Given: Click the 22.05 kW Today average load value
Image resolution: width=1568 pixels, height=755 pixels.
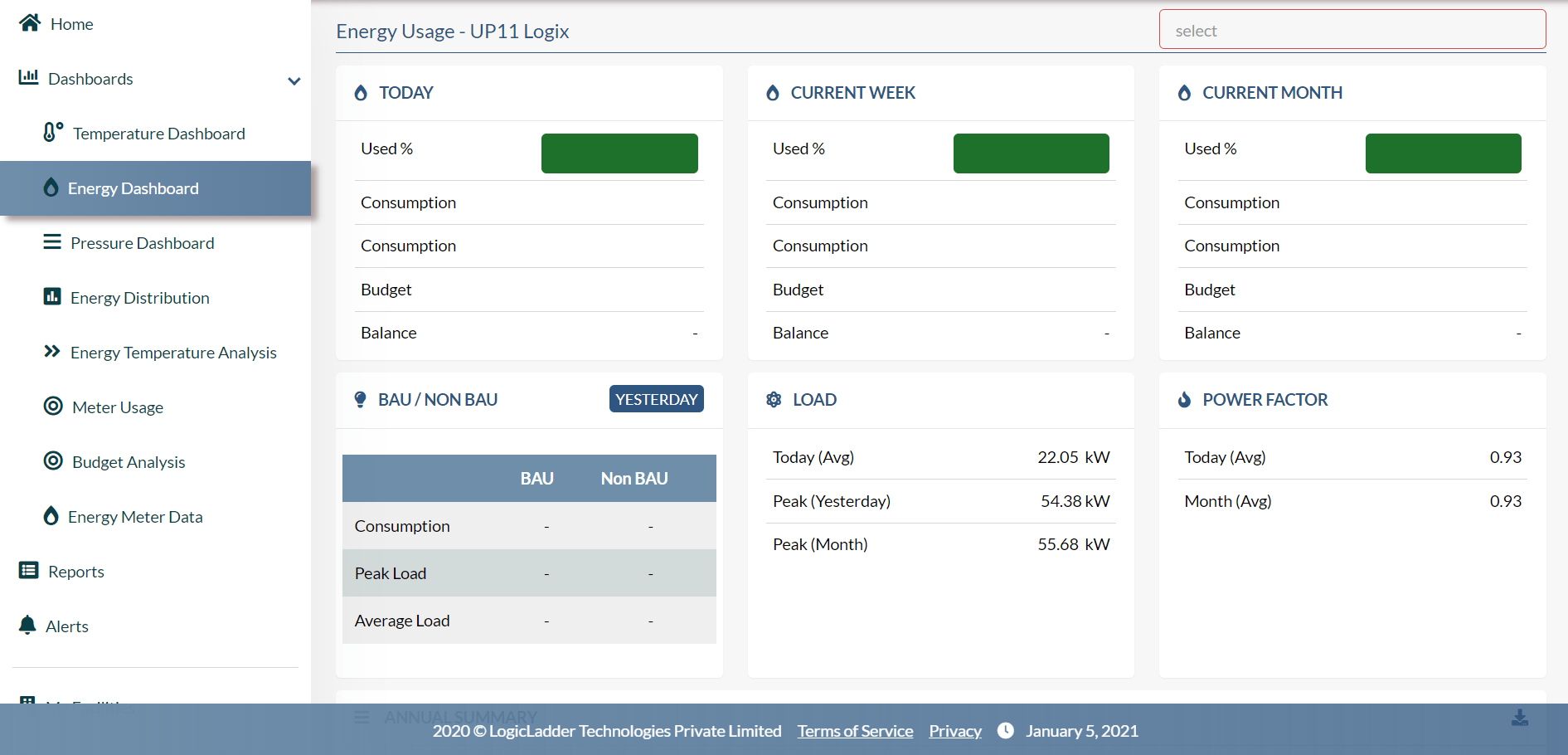Looking at the screenshot, I should (1074, 457).
